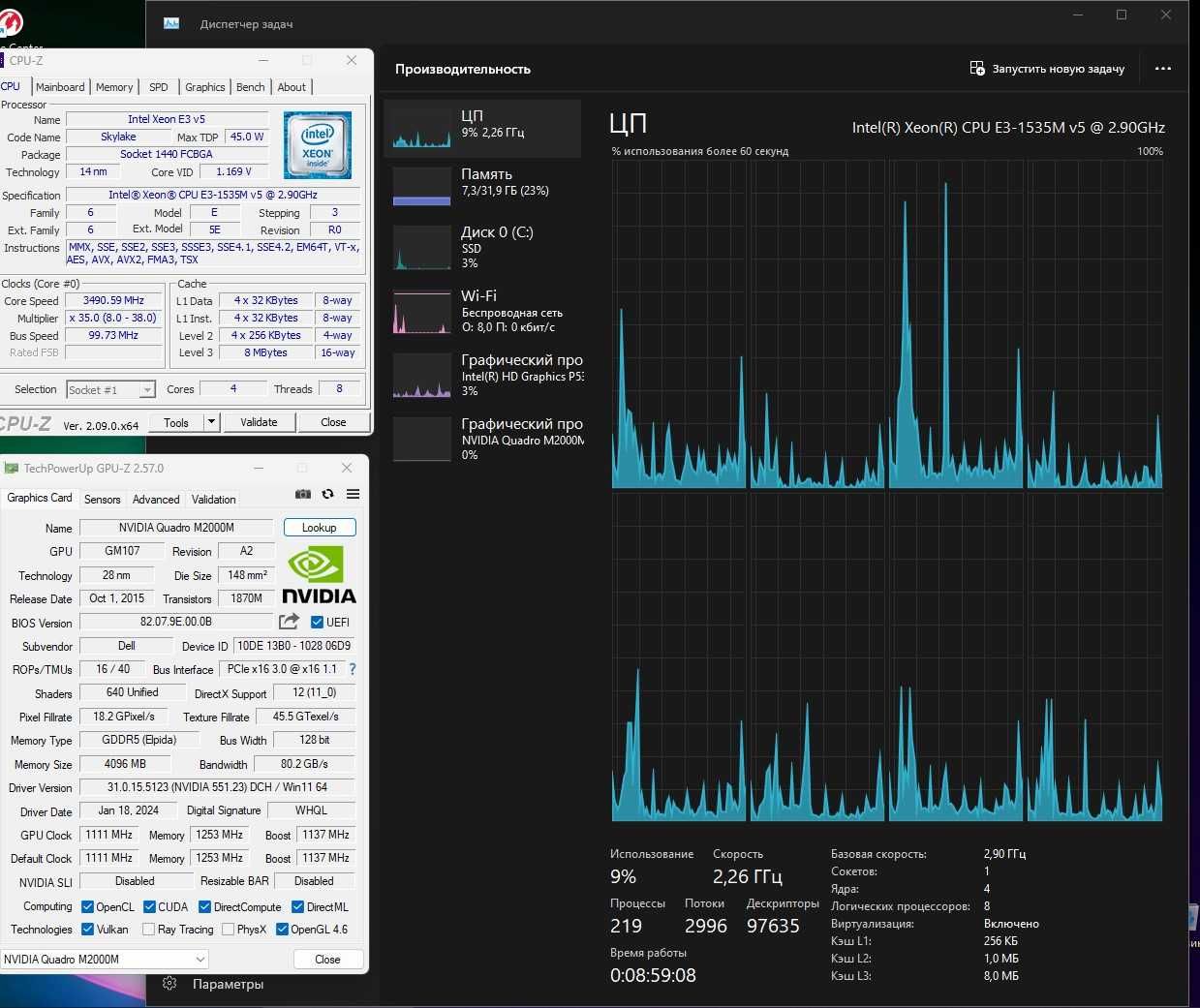Viewport: 1200px width, 1008px height.
Task: Open the GPU-Z hamburger menu
Action: pyautogui.click(x=353, y=494)
